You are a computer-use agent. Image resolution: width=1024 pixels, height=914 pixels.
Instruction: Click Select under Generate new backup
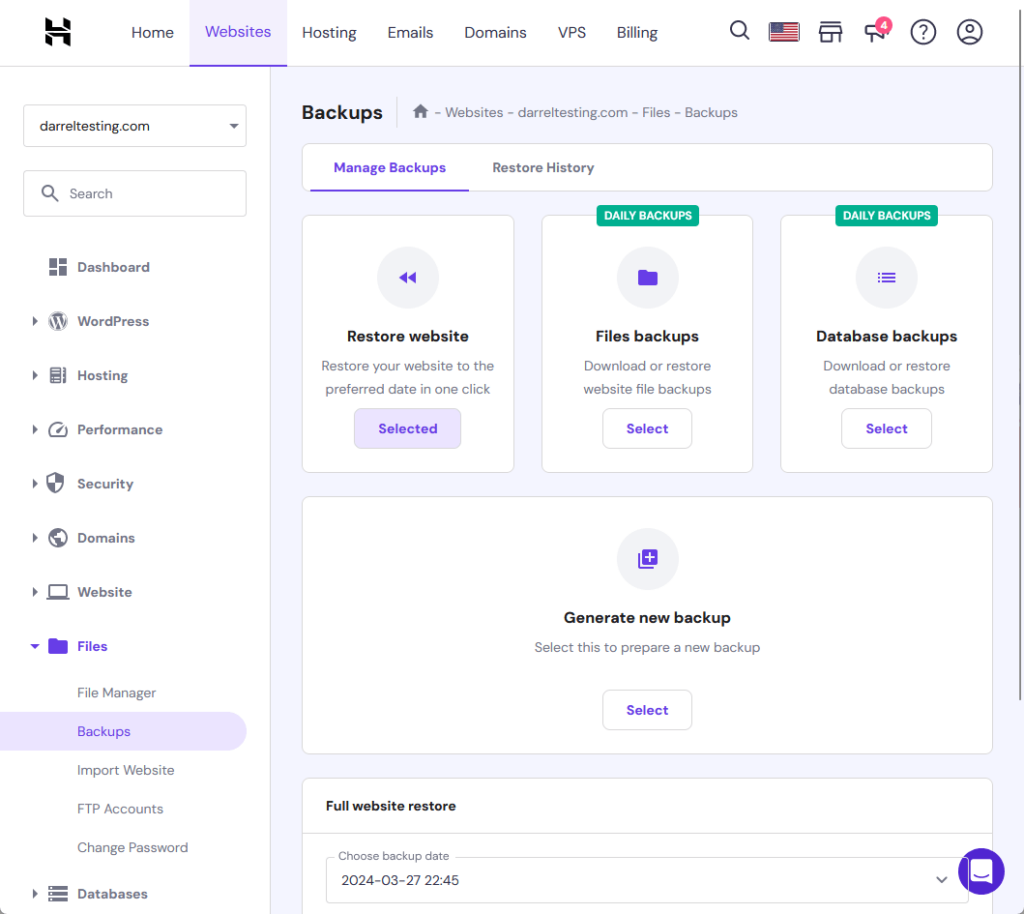[647, 710]
